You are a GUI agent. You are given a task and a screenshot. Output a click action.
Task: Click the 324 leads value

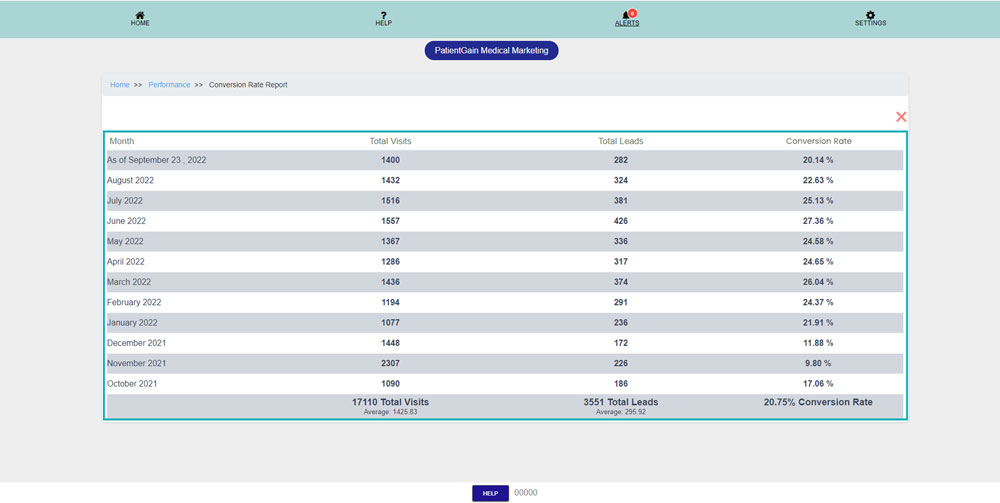coord(621,180)
